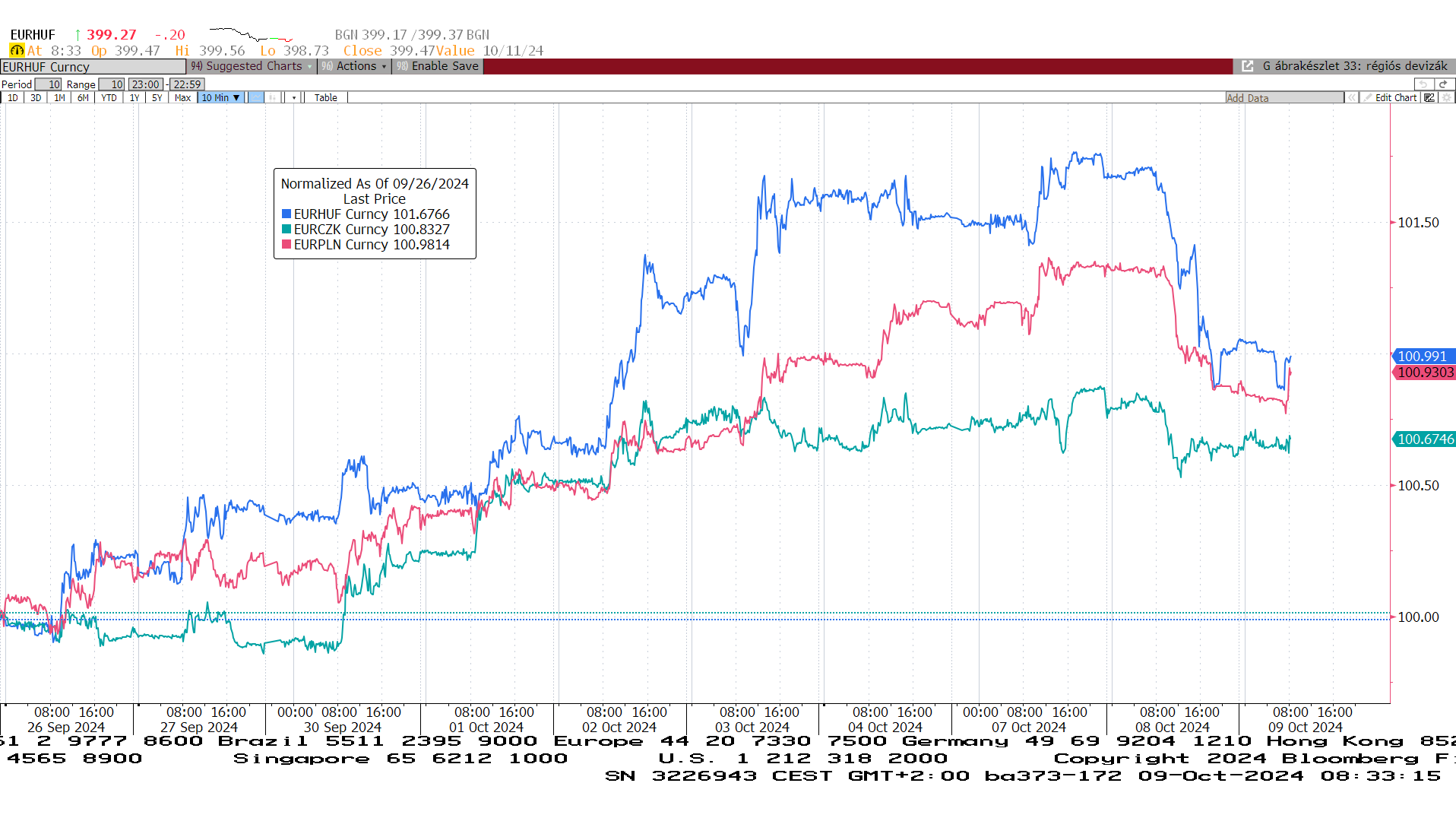Screen dimensions: 1456x818
Task: Click the 09 Oct 2024 date label
Action: (1305, 727)
